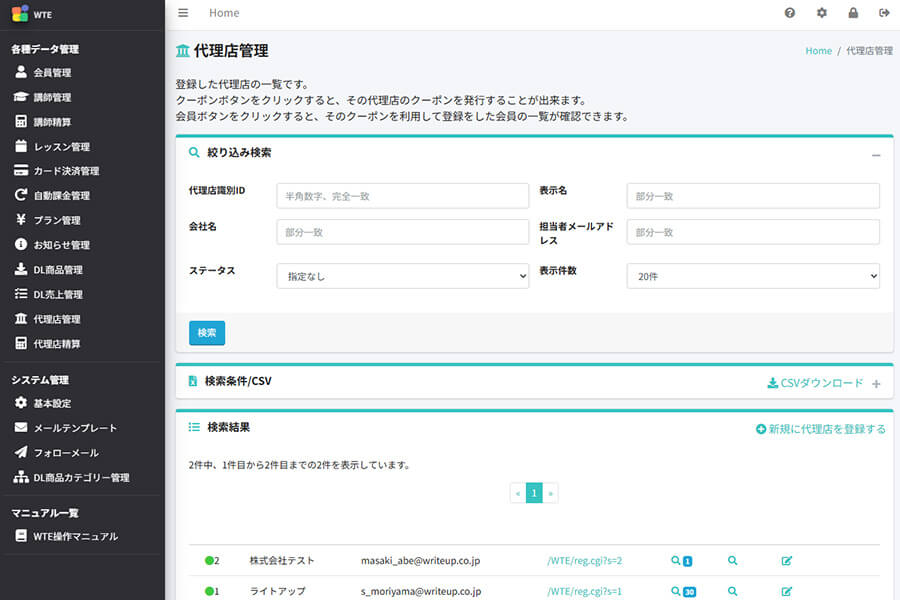The image size is (900, 600).
Task: Click the help question-mark icon in the header
Action: click(789, 13)
